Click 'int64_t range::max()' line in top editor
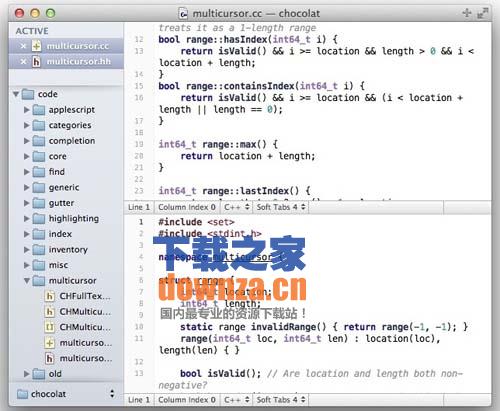The height and width of the screenshot is (411, 500). (x=218, y=144)
